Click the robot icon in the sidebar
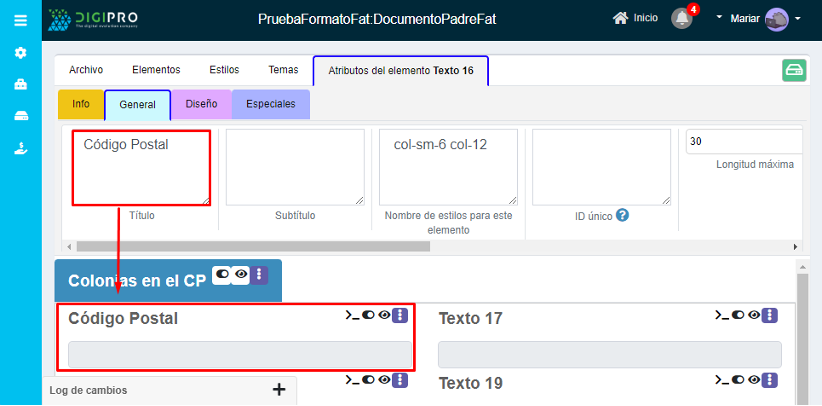This screenshot has height=406, width=822. [21, 85]
